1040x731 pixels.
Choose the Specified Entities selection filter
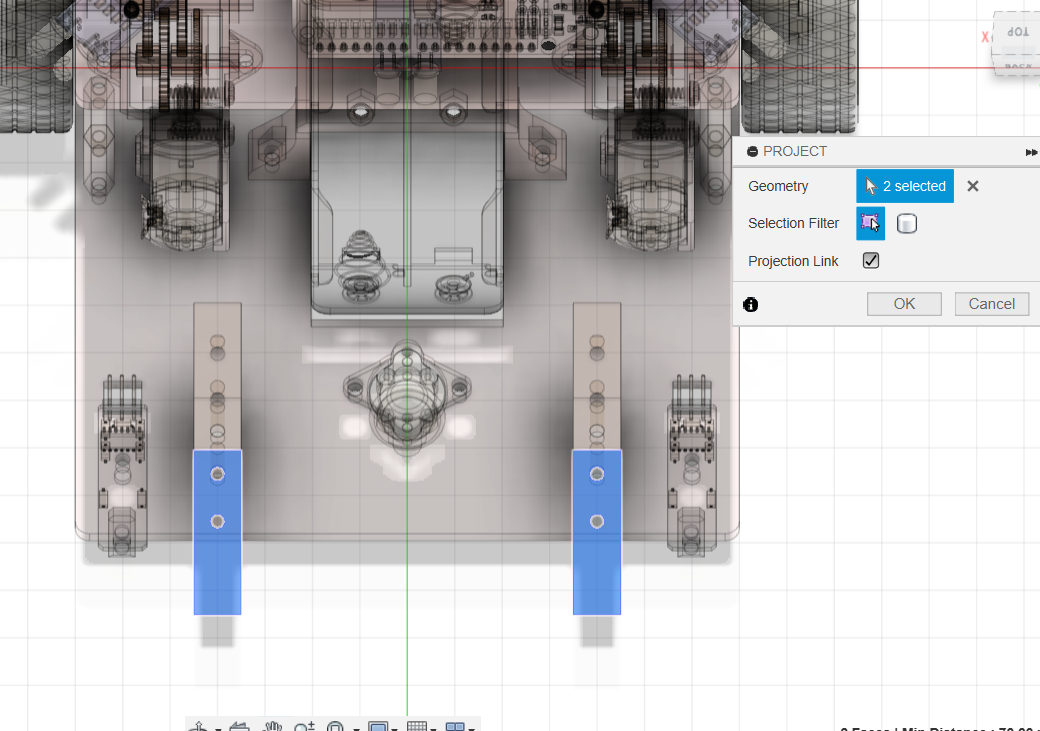pyautogui.click(x=870, y=223)
